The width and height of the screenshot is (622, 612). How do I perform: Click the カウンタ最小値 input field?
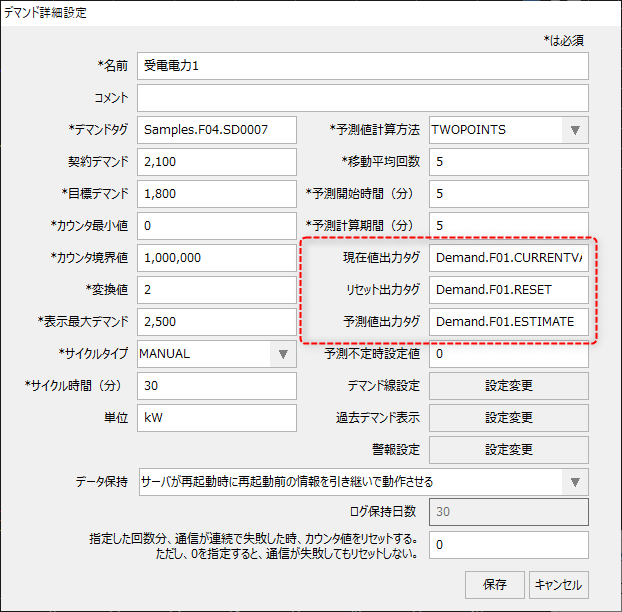click(217, 226)
